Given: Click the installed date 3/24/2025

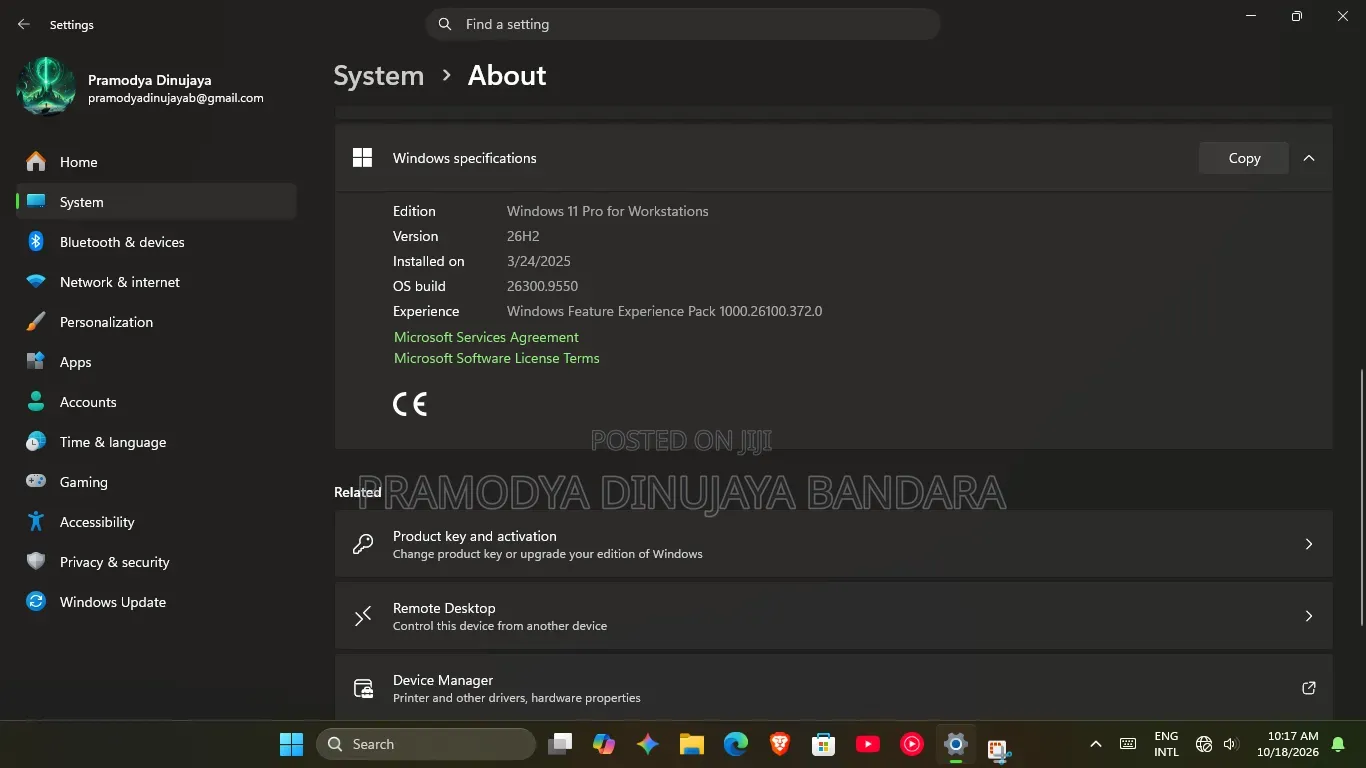Looking at the screenshot, I should [x=538, y=261].
